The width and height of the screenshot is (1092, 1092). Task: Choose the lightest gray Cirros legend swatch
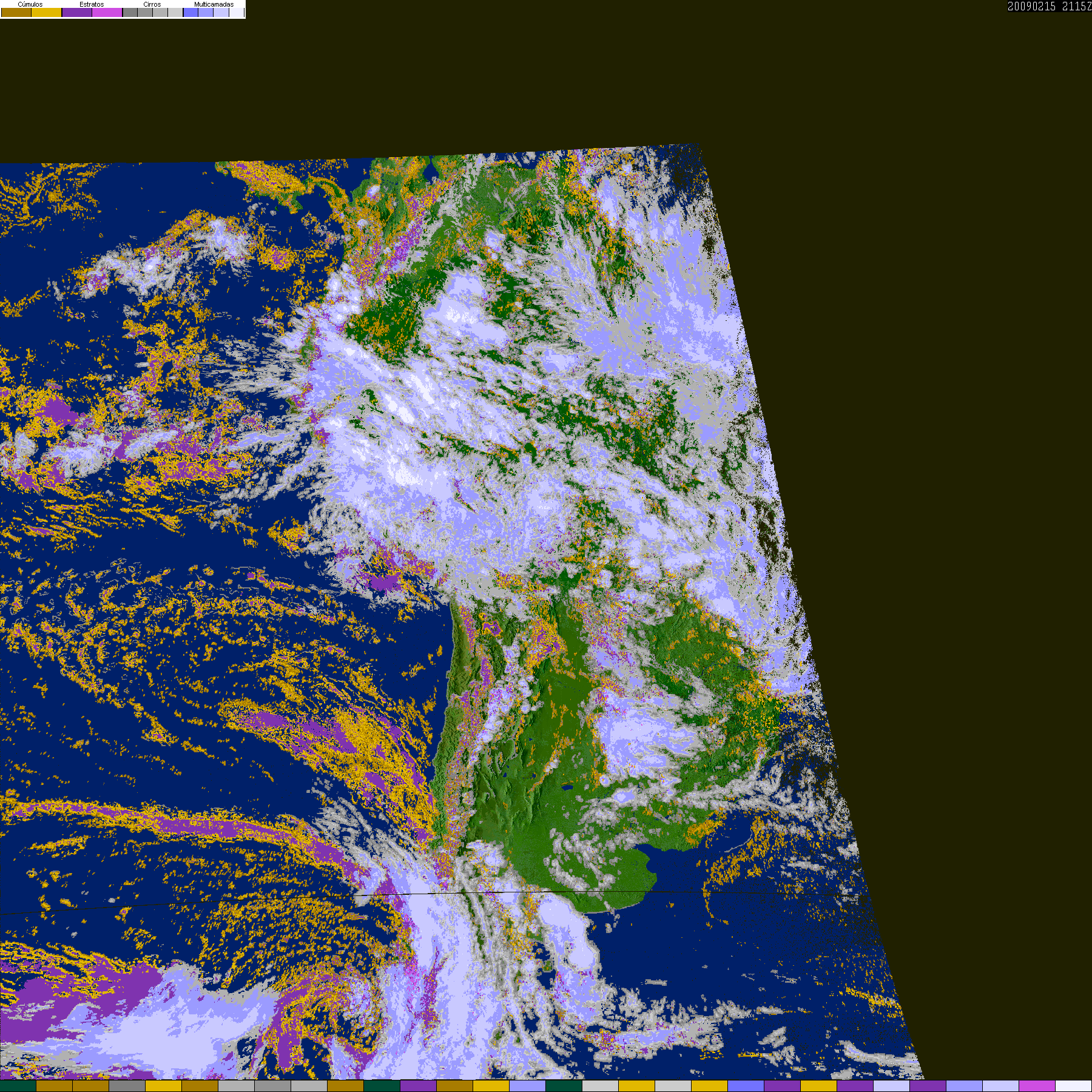click(175, 13)
